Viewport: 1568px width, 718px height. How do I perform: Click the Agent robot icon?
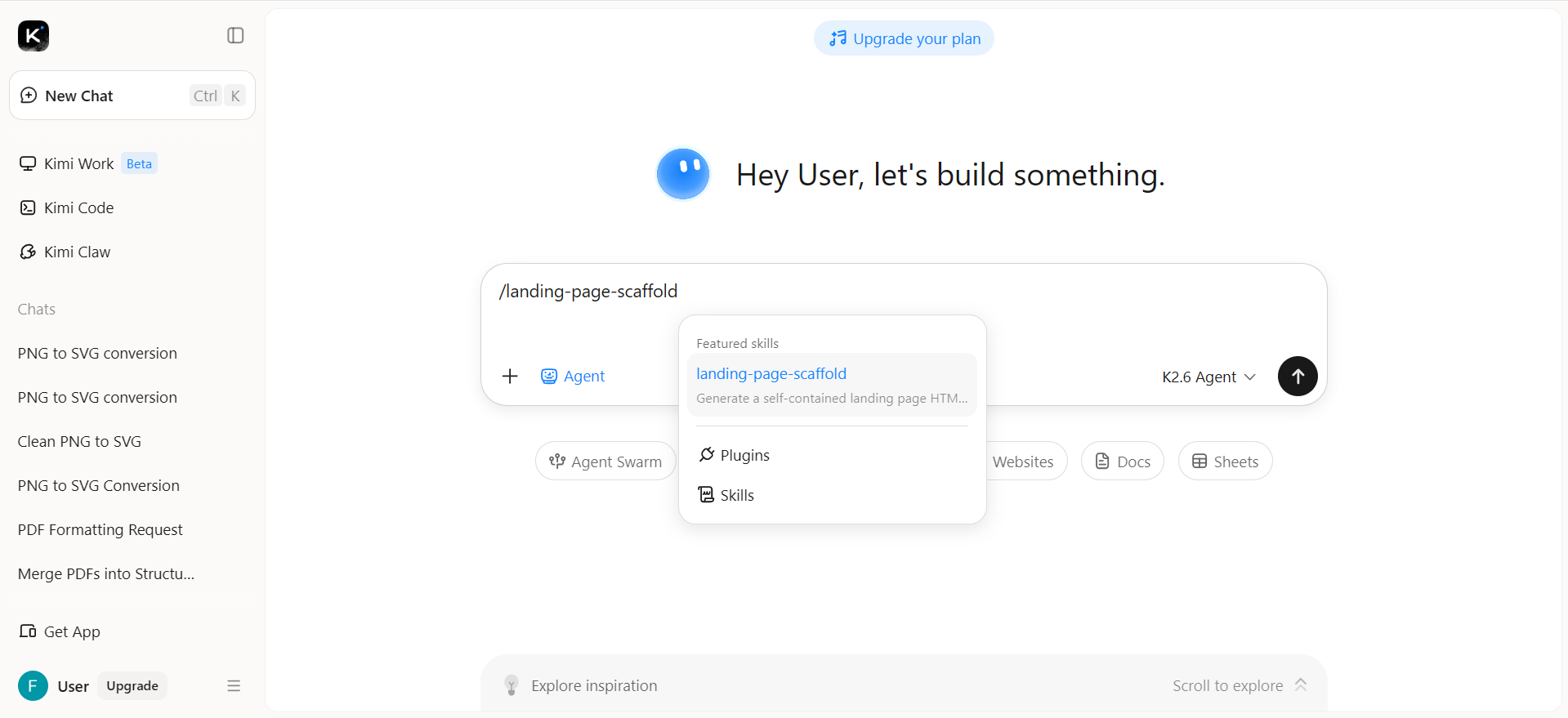tap(549, 376)
